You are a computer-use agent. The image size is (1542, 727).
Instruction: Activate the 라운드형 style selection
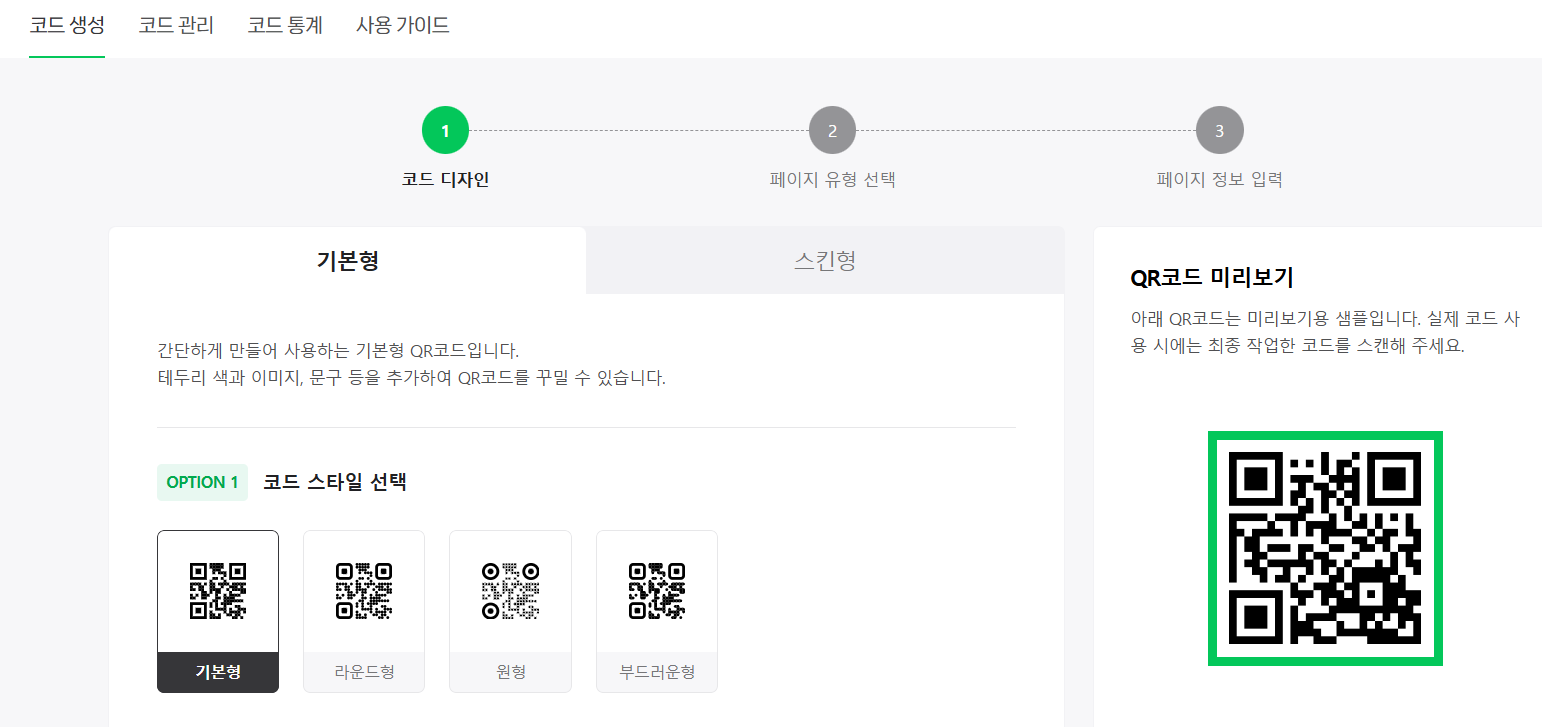coord(363,611)
